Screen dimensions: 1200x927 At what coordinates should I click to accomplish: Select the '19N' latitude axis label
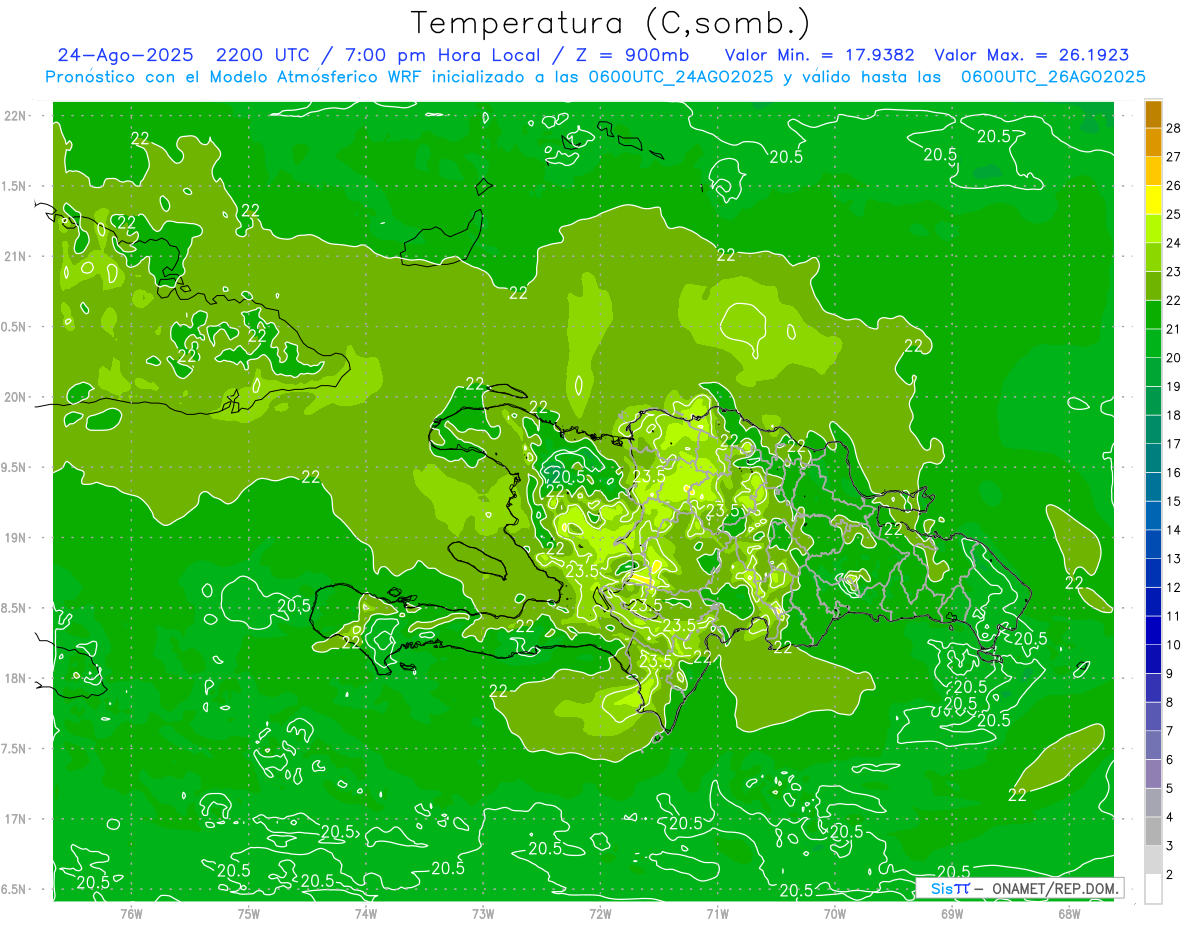pos(14,538)
